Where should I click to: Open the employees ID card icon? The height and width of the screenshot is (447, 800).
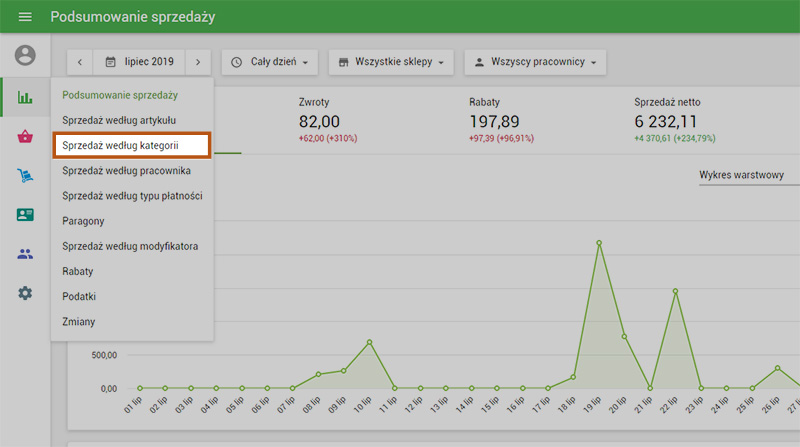pyautogui.click(x=25, y=215)
